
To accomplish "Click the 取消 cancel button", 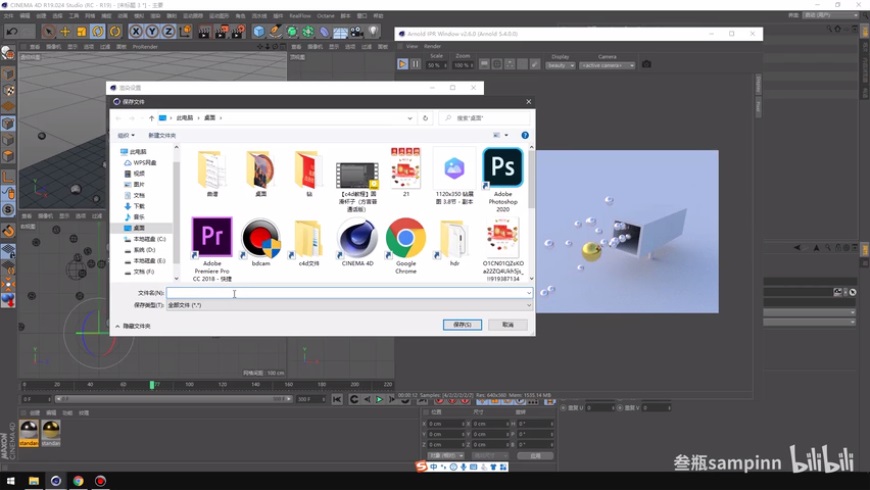I will 508,325.
